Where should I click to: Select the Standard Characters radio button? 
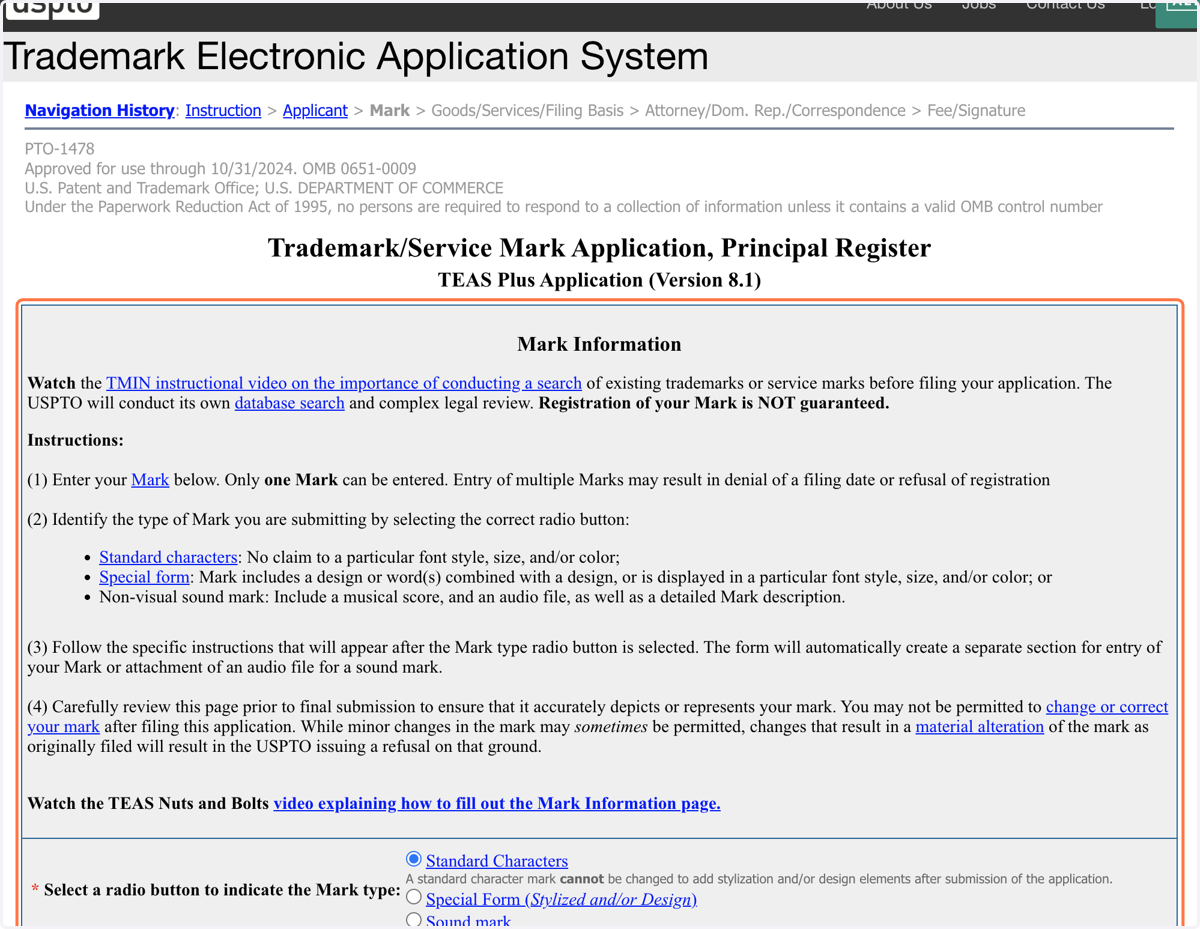click(x=414, y=859)
